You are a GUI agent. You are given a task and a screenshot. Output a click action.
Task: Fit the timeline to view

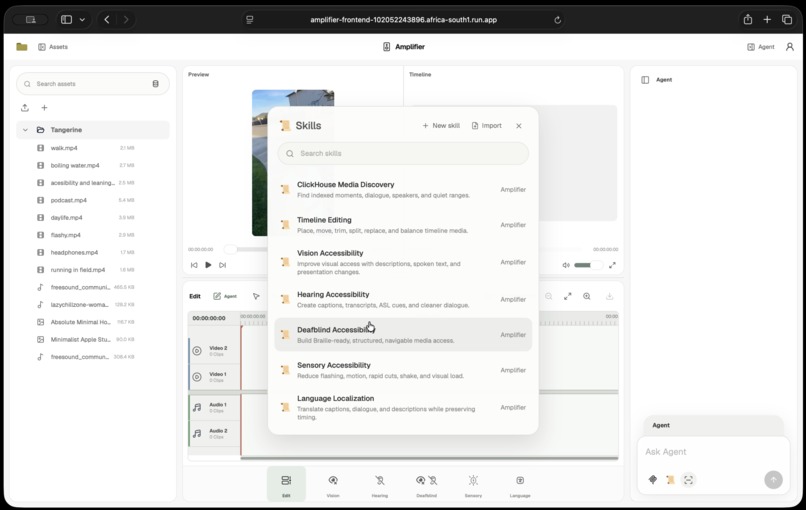[x=567, y=296]
